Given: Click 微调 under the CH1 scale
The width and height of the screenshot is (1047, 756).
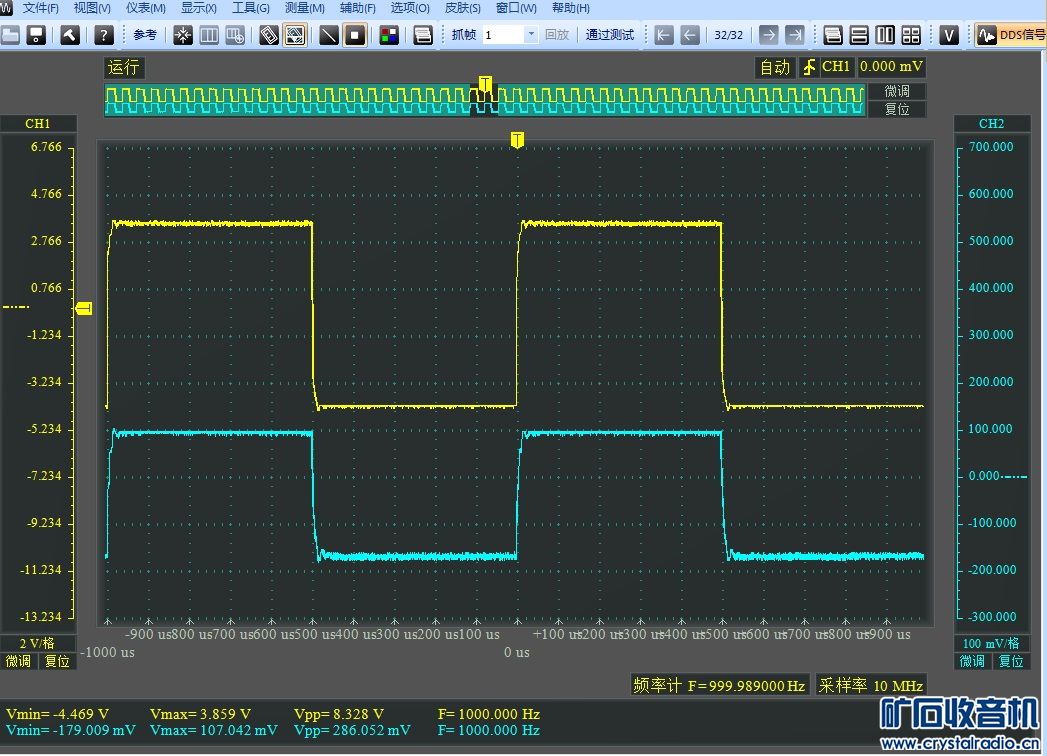Looking at the screenshot, I should pyautogui.click(x=19, y=661).
